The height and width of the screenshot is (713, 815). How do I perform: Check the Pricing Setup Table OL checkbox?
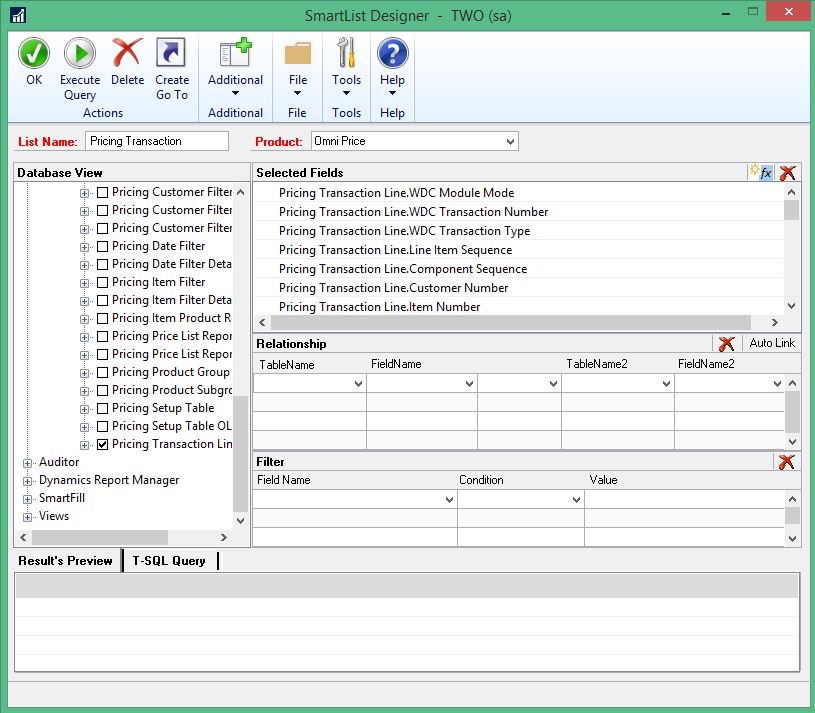pos(102,426)
